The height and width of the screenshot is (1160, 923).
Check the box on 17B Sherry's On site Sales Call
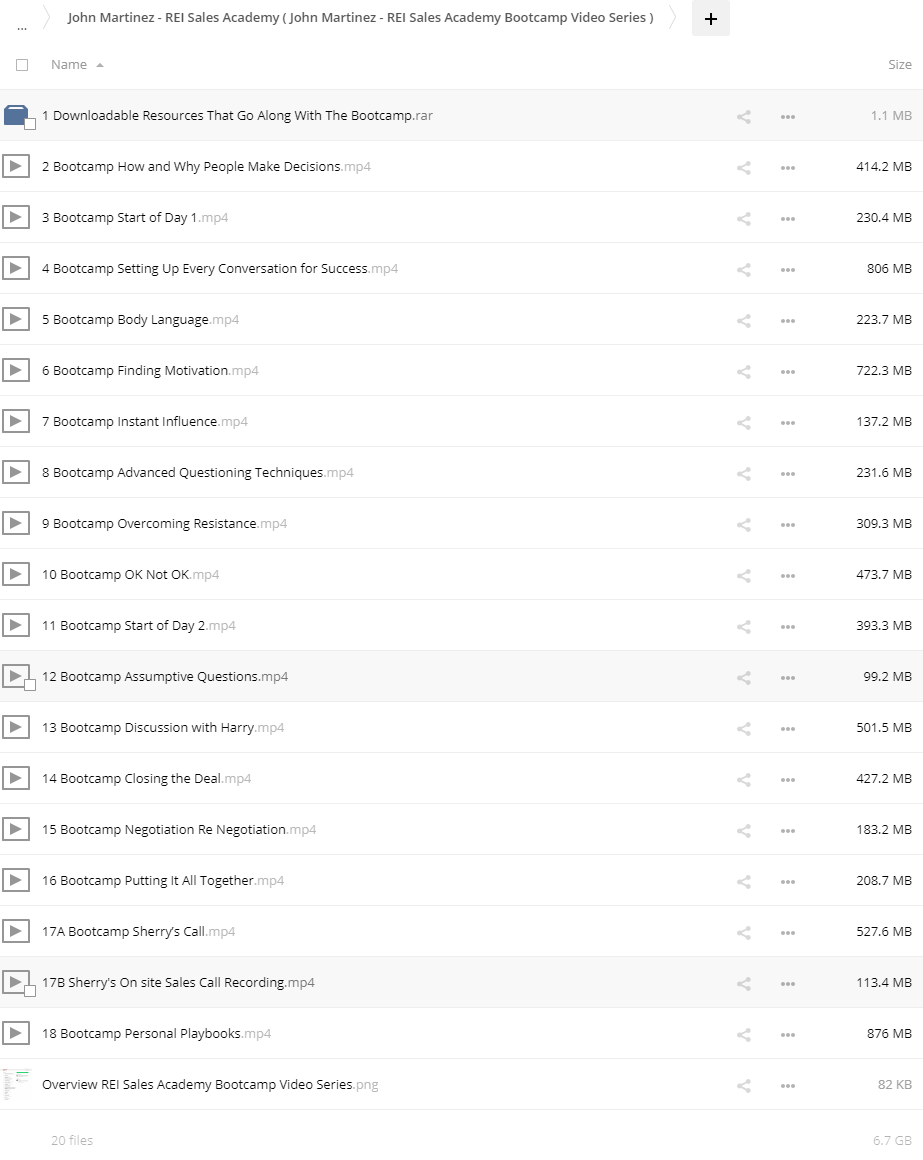pos(30,991)
